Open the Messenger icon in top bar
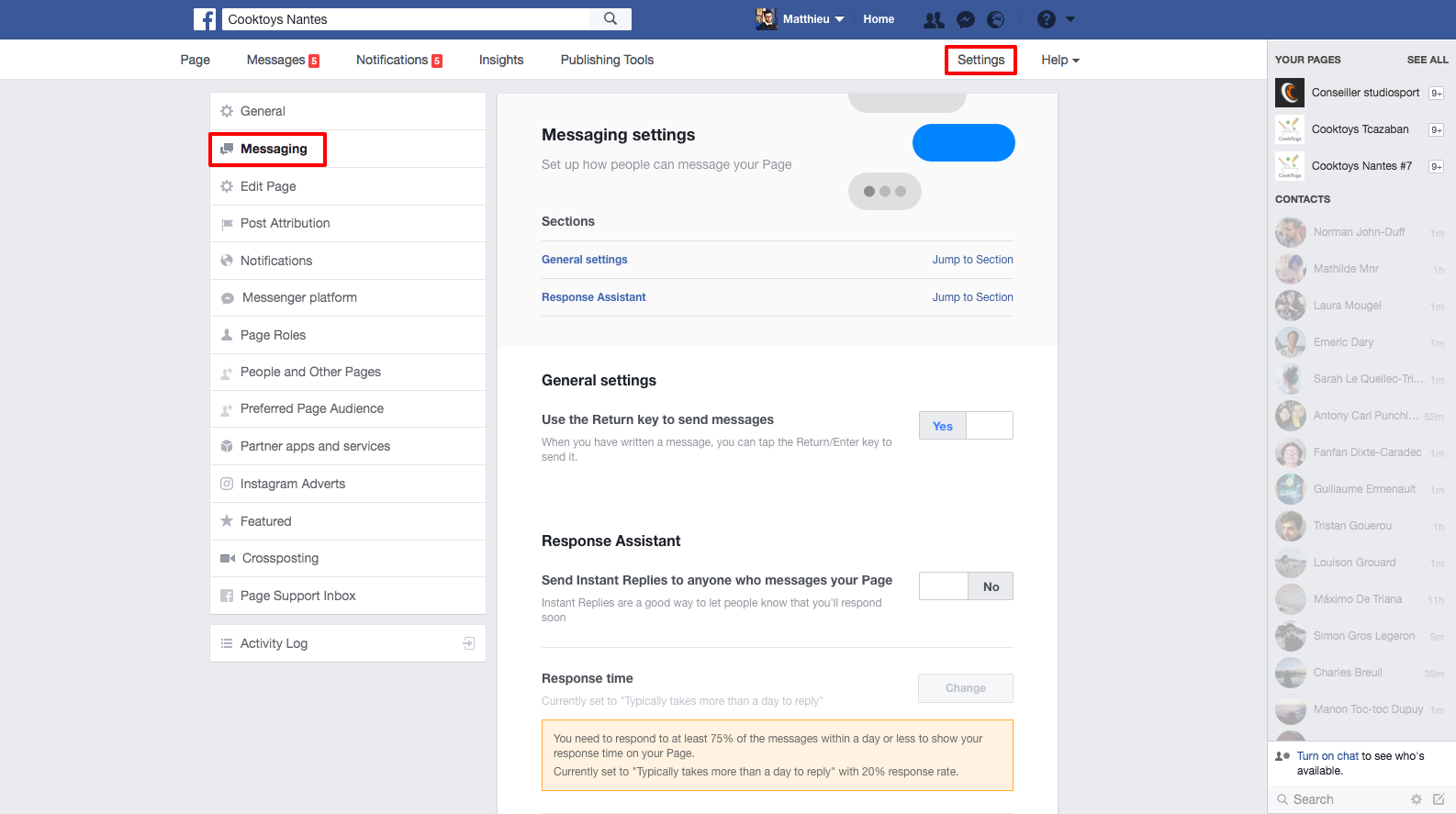 point(965,19)
